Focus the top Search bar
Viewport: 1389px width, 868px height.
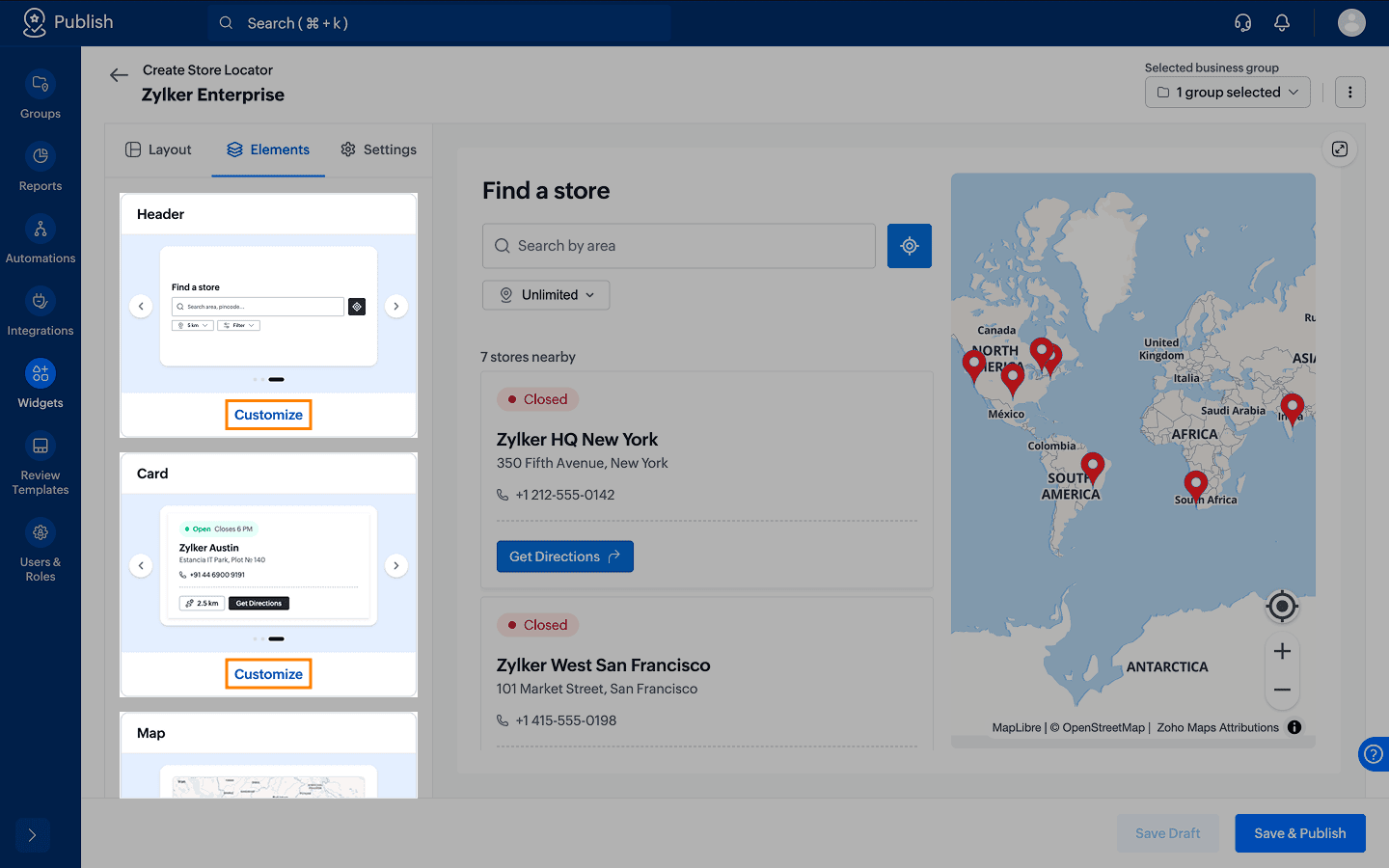[439, 23]
